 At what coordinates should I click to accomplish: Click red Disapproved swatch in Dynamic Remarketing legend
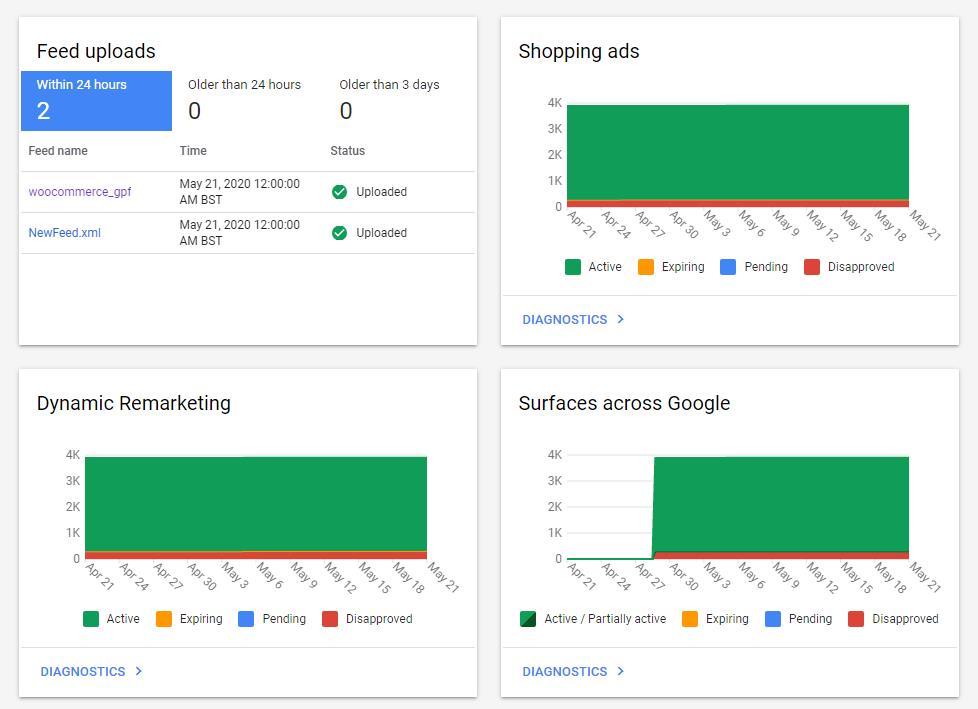(x=330, y=619)
